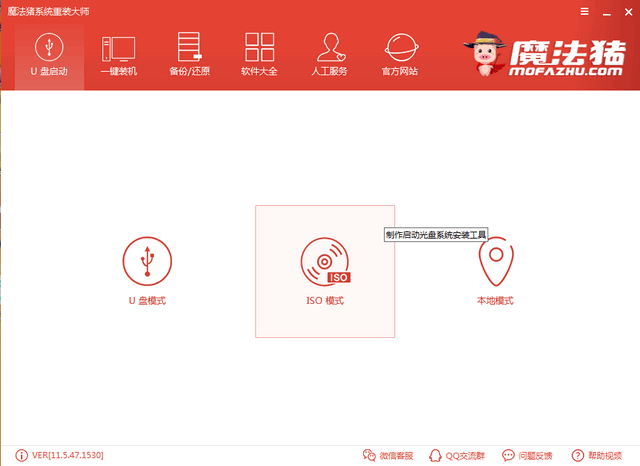Close the 魔法猪系统重装大师 window
The width and height of the screenshot is (640, 466).
(x=626, y=10)
